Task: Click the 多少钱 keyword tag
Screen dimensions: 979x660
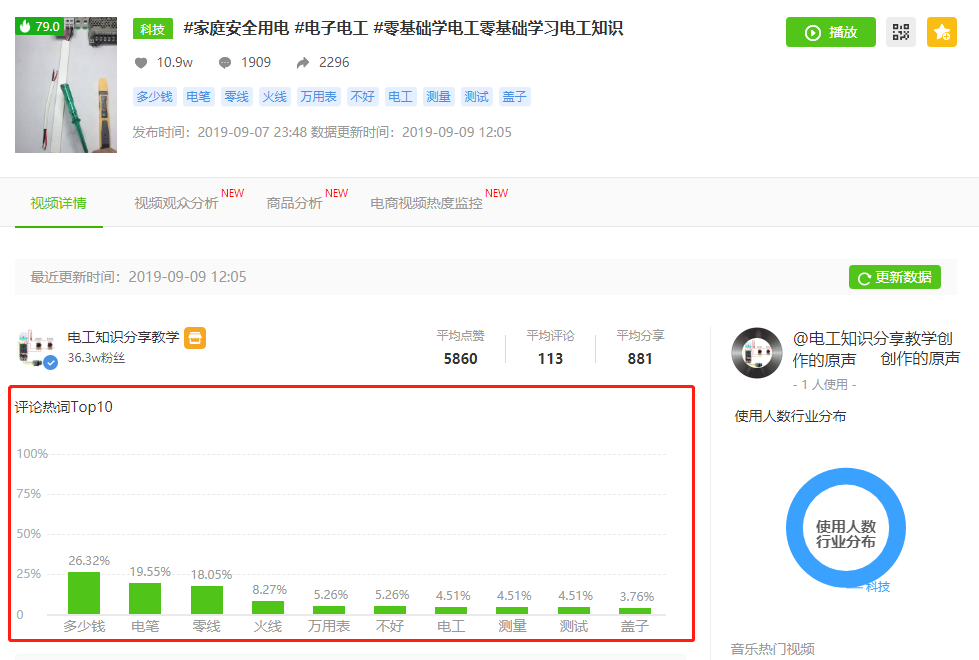Action: pyautogui.click(x=153, y=96)
